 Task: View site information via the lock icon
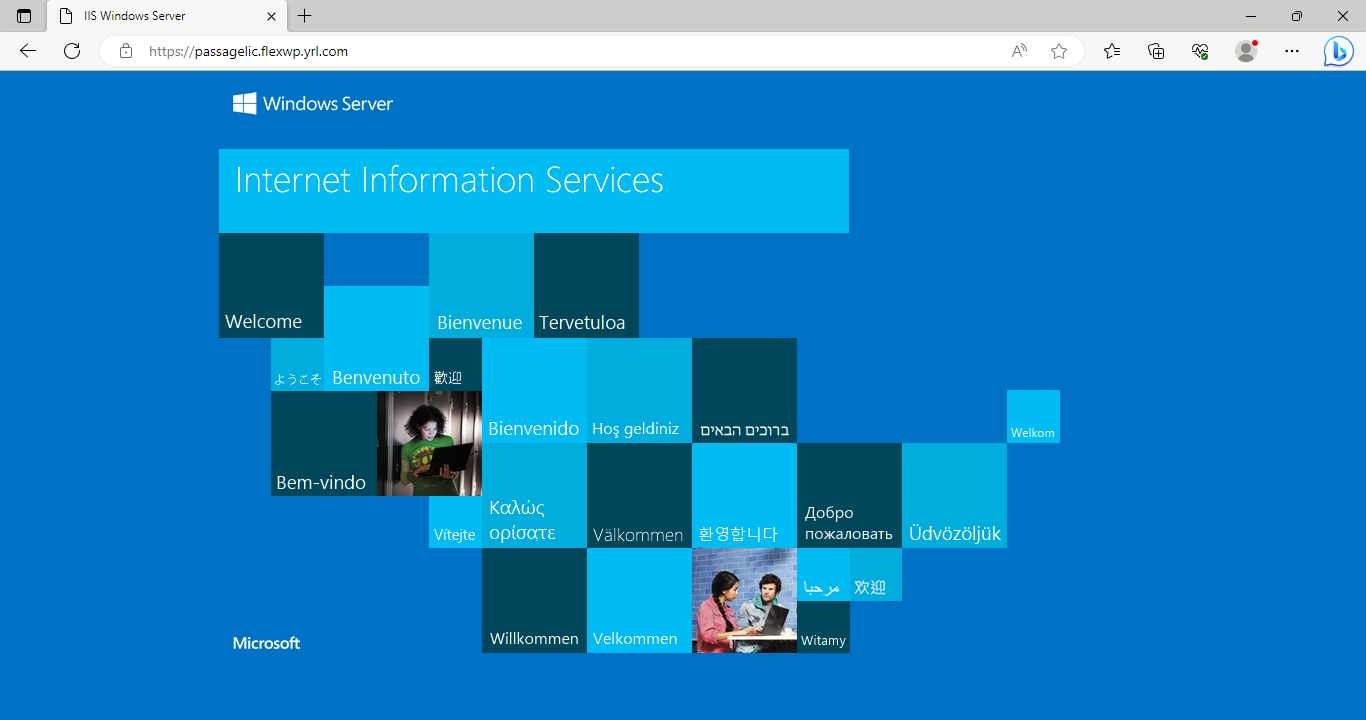(x=125, y=51)
